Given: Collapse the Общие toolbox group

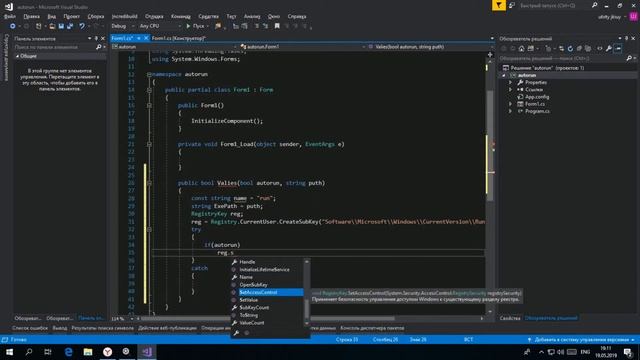Looking at the screenshot, I should click(18, 56).
